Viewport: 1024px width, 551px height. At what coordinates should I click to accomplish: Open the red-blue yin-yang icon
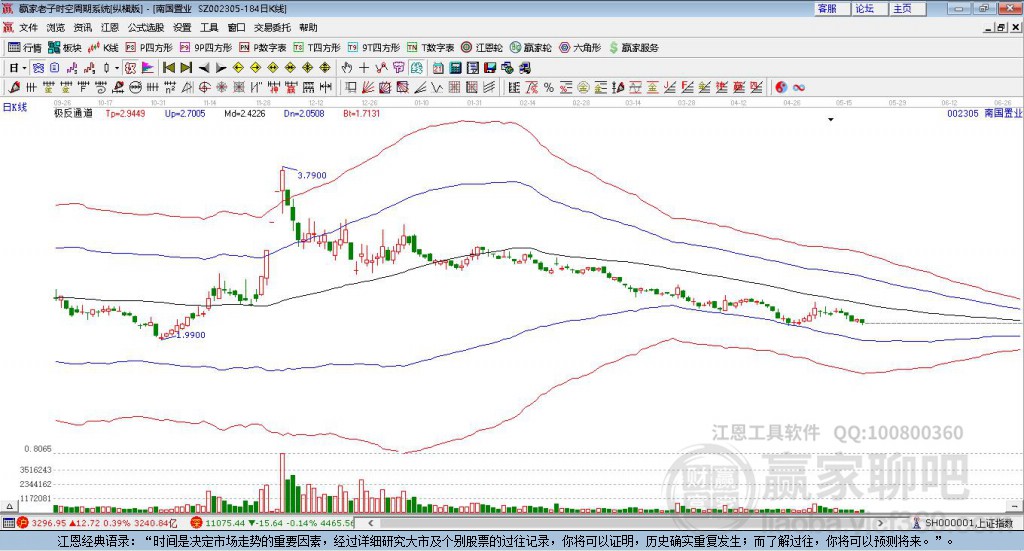tap(781, 87)
